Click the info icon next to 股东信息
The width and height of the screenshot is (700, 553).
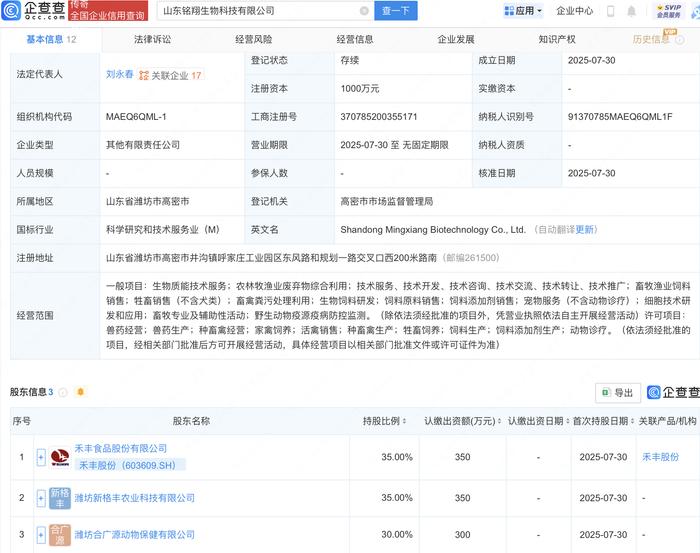[x=63, y=392]
